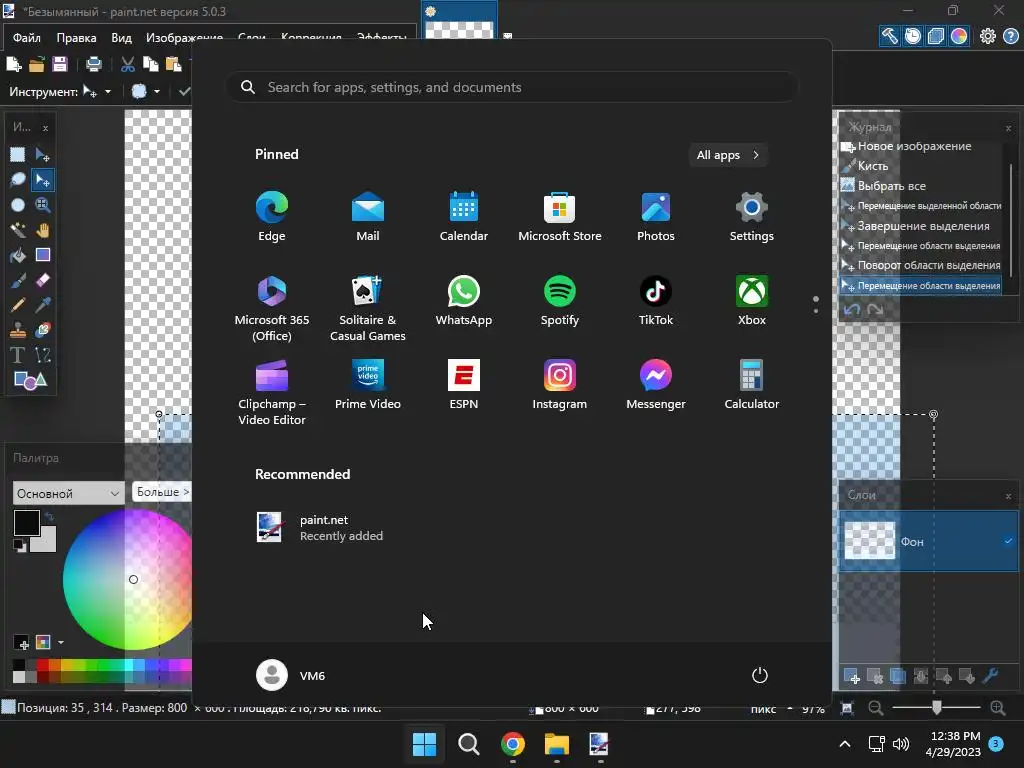Click the Paste clipboard icon
The height and width of the screenshot is (768, 1024).
pos(174,64)
